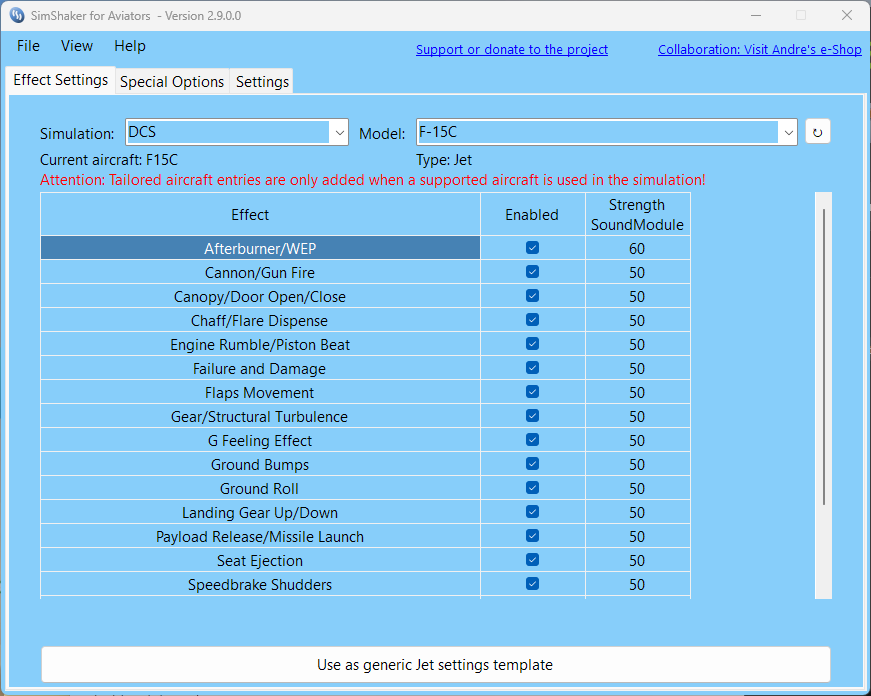This screenshot has height=696, width=871.
Task: Click the Strength SoundModule column header
Action: point(637,214)
